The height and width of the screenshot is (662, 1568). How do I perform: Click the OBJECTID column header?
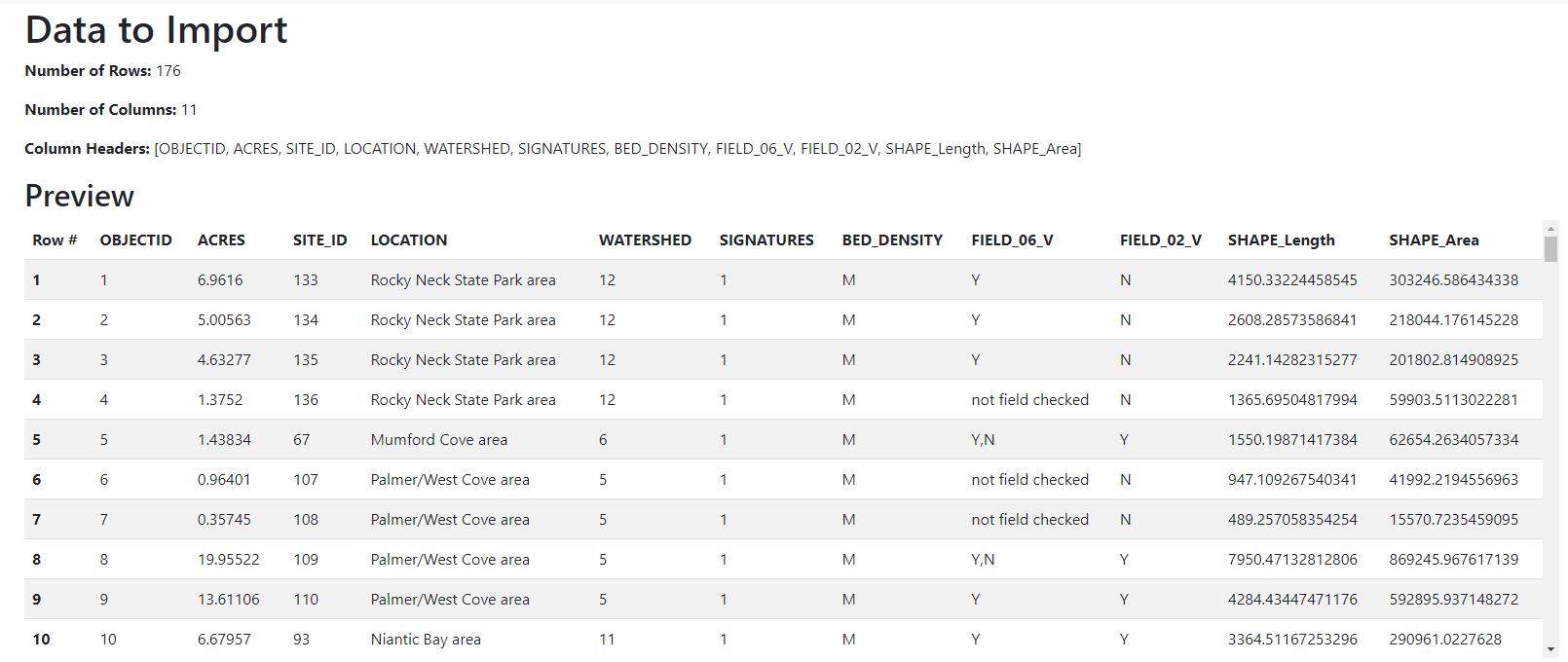pyautogui.click(x=135, y=239)
